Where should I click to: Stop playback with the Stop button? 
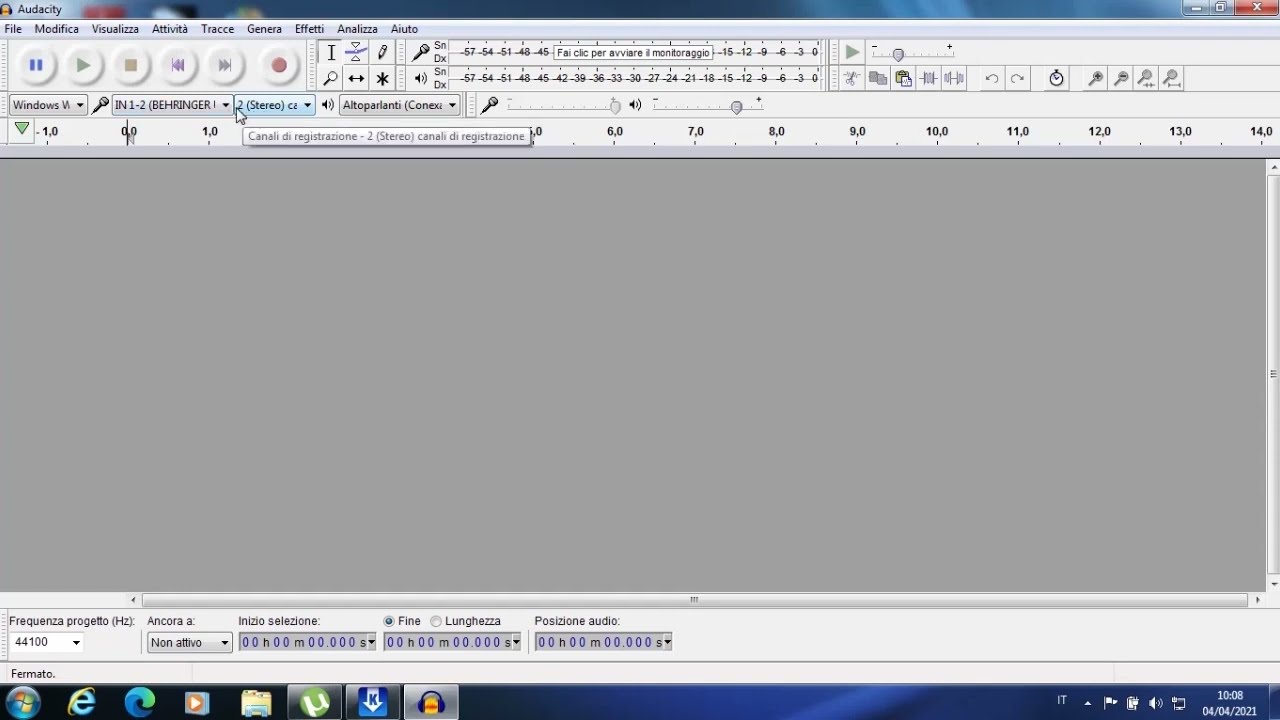tap(130, 65)
